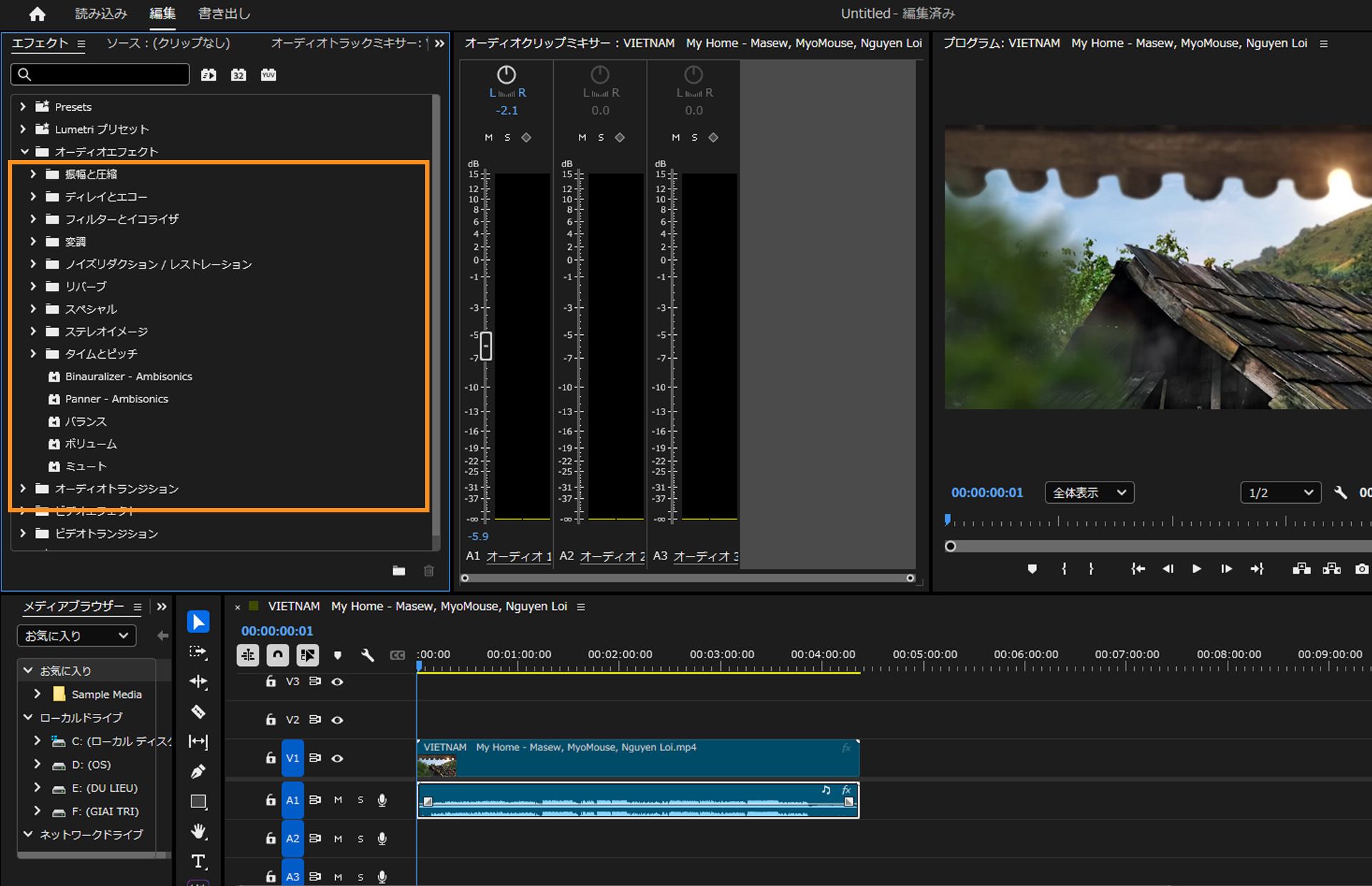Click the new custom bin icon in Effects panel
Viewport: 1372px width, 886px height.
[x=399, y=571]
